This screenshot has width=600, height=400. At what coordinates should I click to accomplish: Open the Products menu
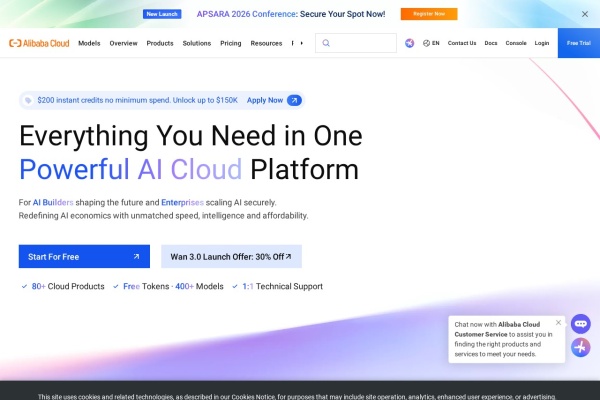pyautogui.click(x=160, y=43)
